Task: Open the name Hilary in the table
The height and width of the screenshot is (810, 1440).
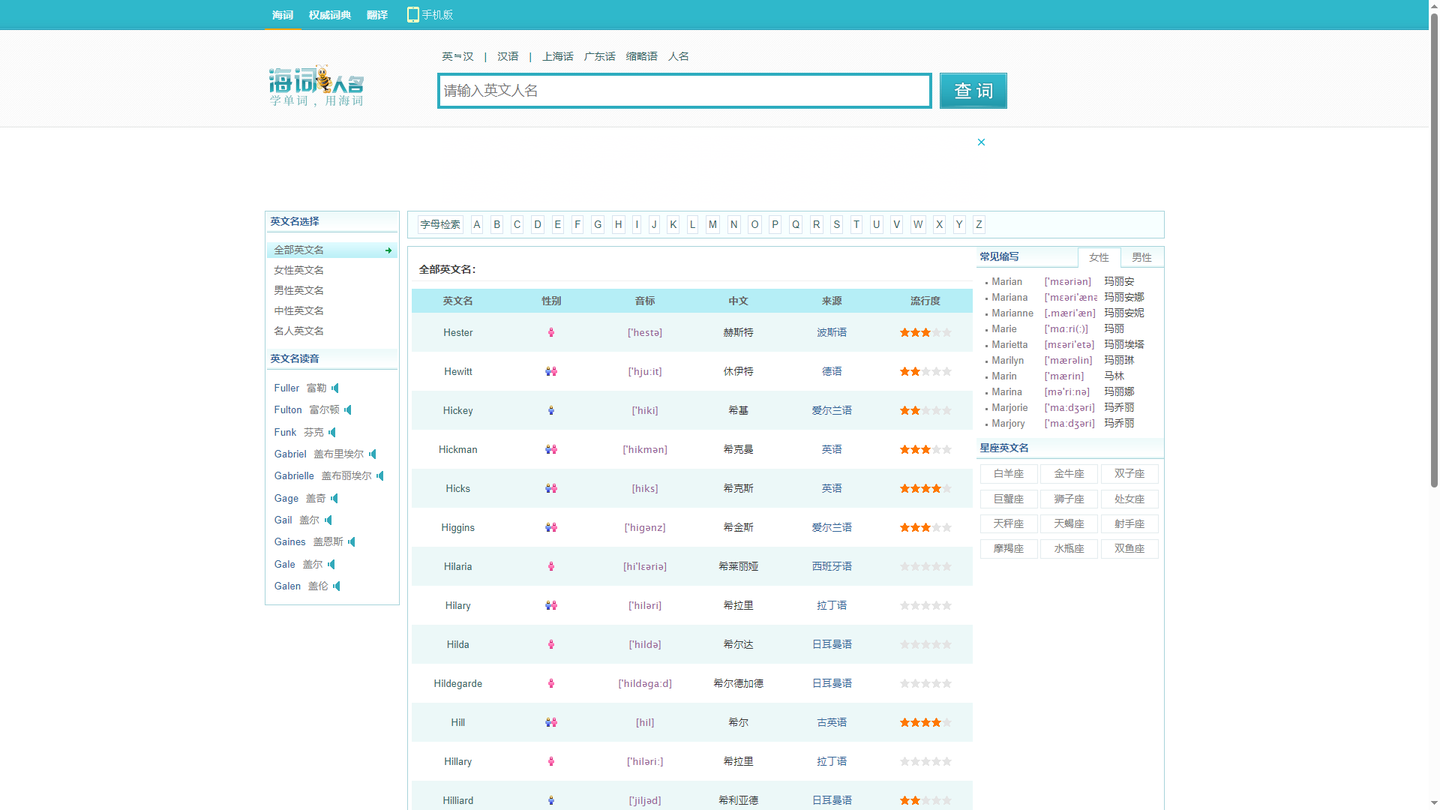Action: point(458,605)
